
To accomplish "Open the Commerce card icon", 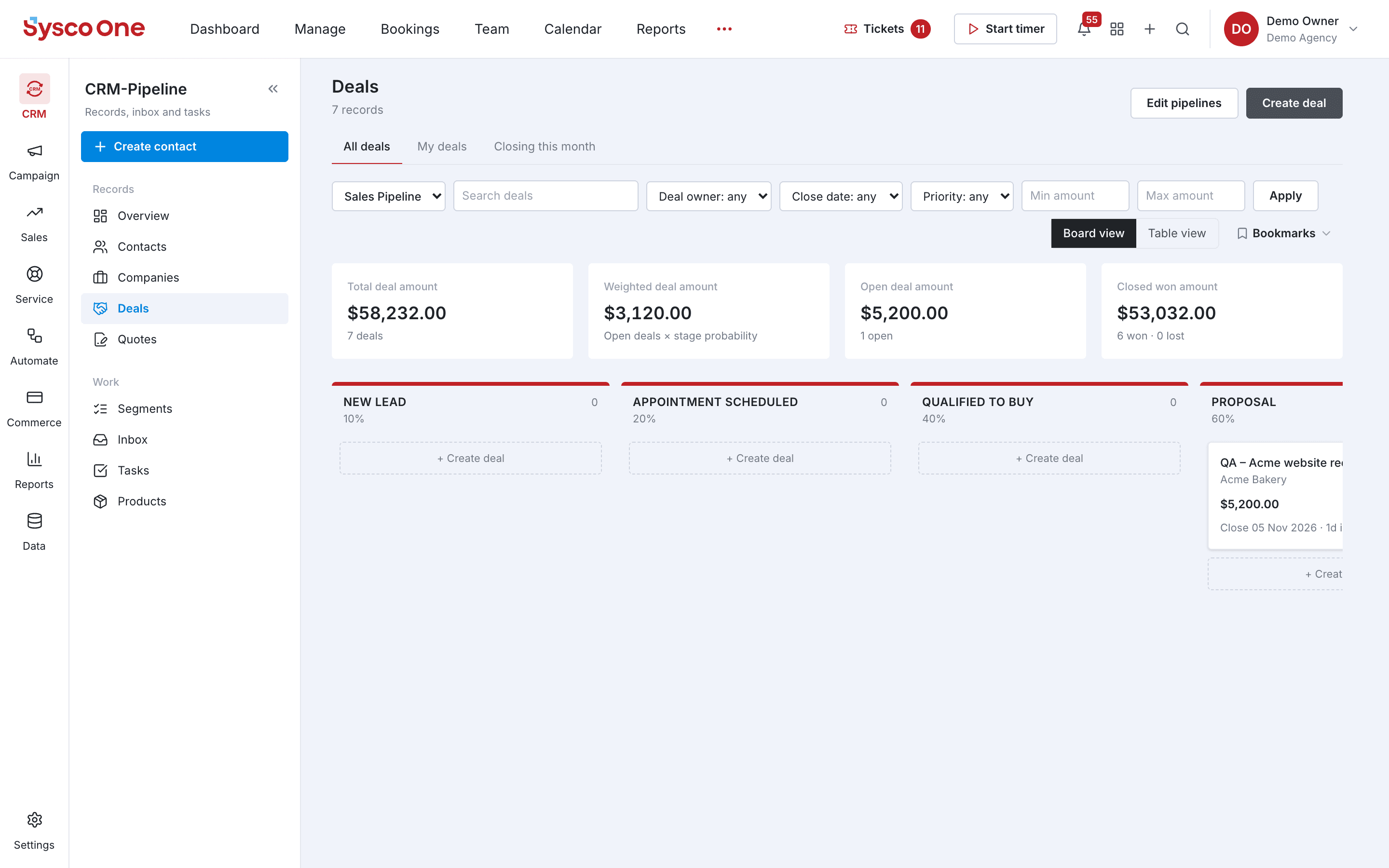I will coord(34,397).
